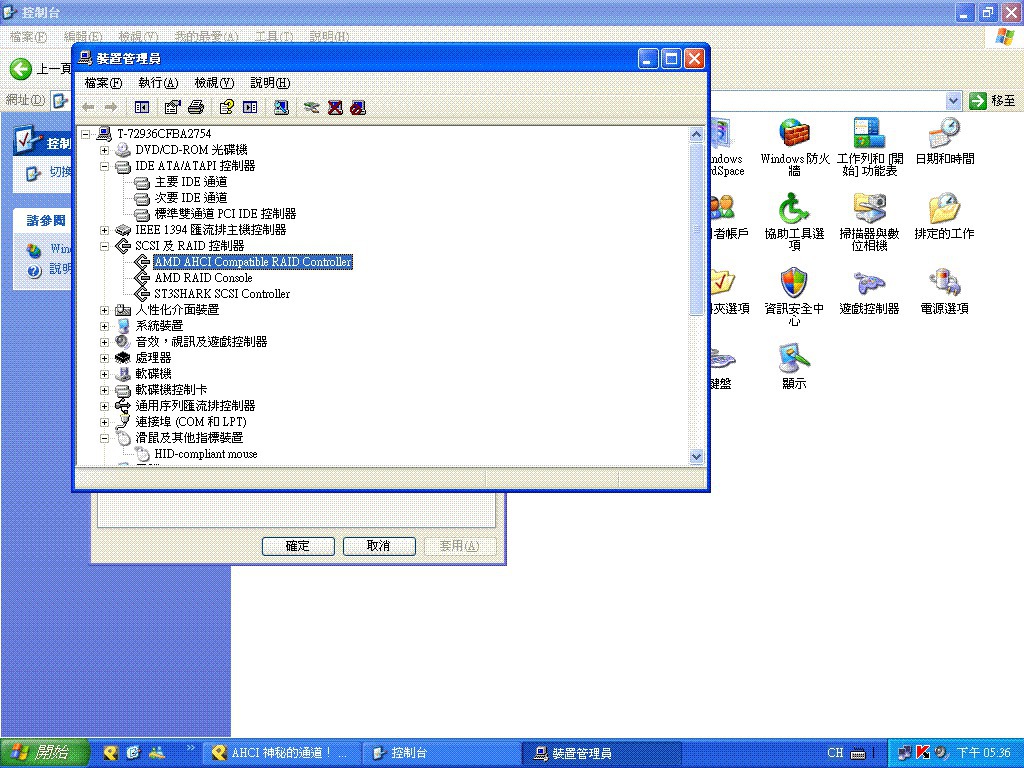Screen dimensions: 1024x768
Task: Open 遊戲控制器 icon
Action: (869, 291)
